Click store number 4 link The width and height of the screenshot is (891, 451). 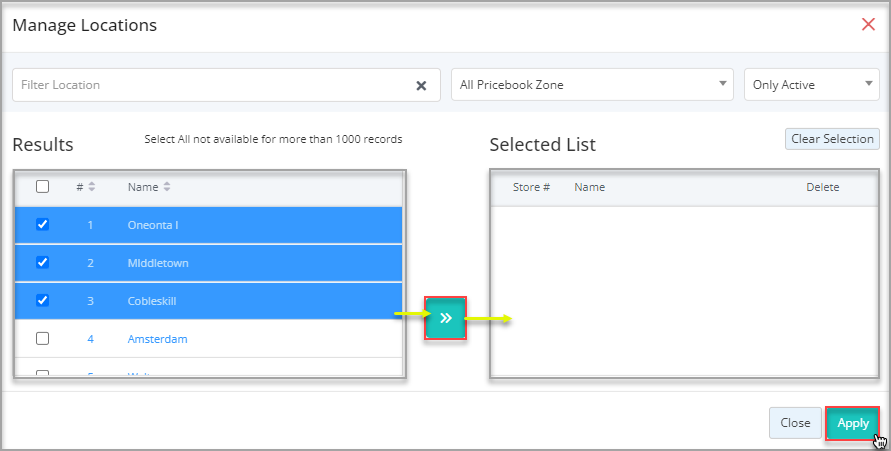coord(90,339)
